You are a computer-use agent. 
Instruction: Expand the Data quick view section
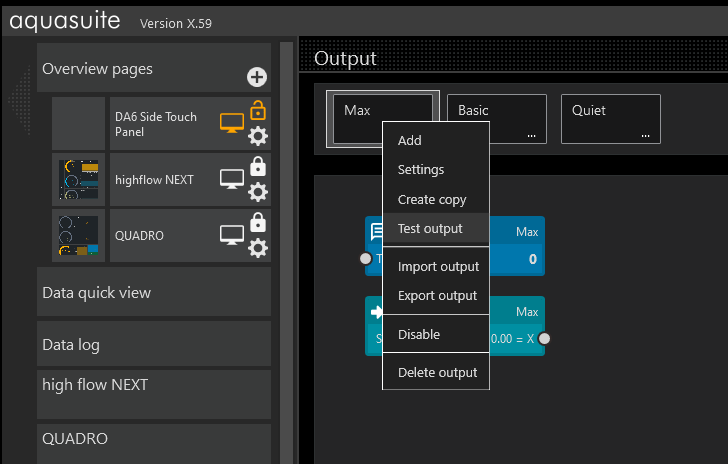click(154, 293)
